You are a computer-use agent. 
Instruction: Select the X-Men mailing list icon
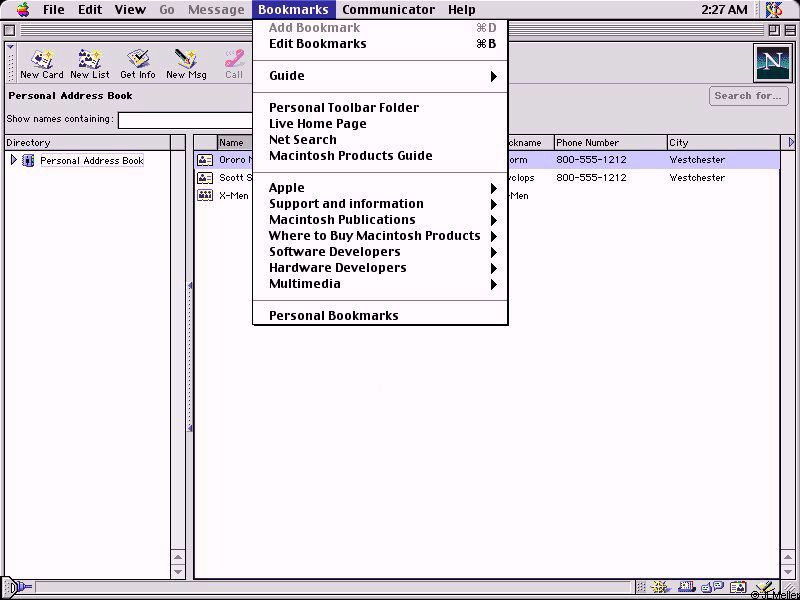click(x=205, y=196)
